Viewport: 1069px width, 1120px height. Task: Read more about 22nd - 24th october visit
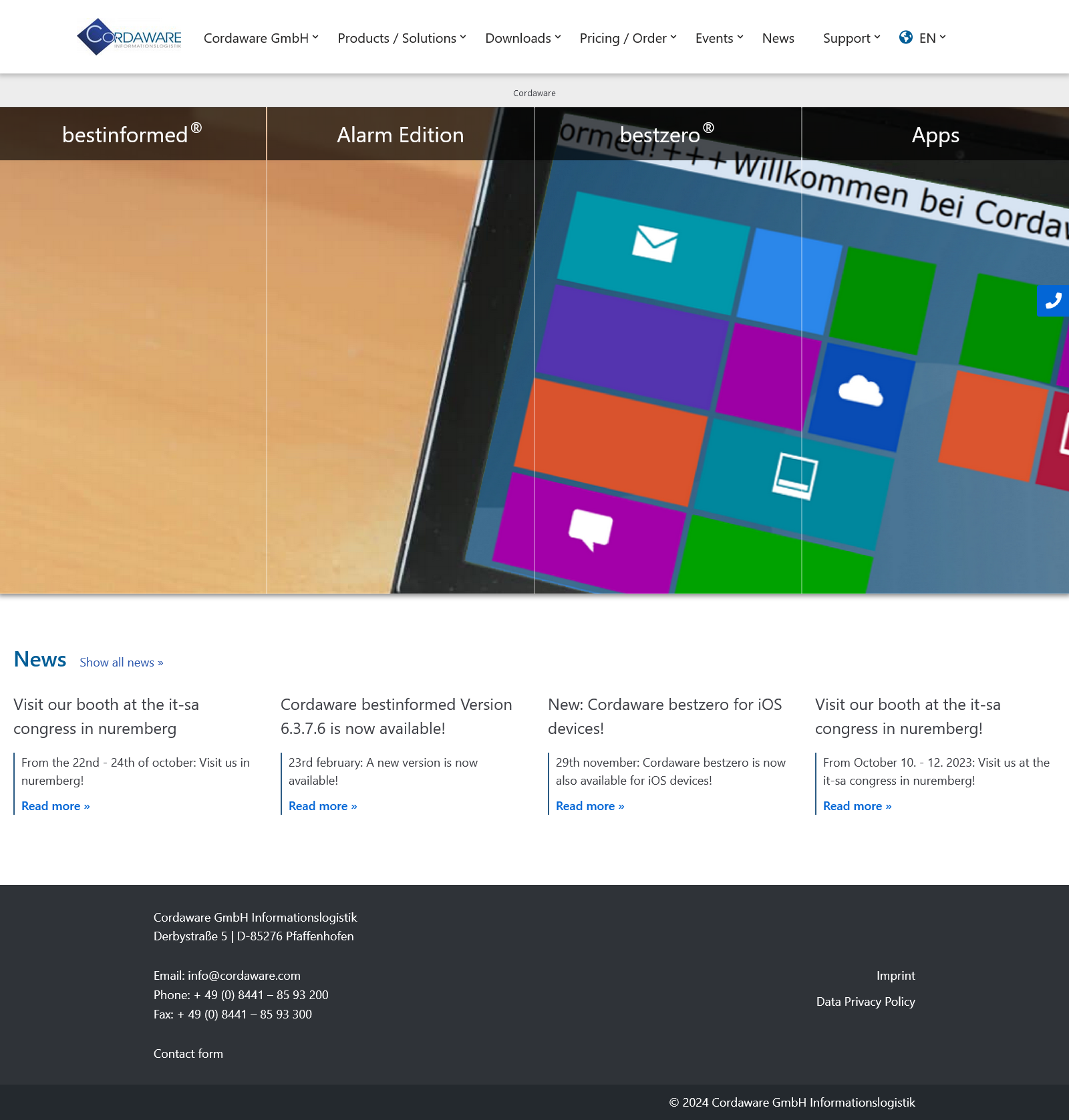[55, 806]
